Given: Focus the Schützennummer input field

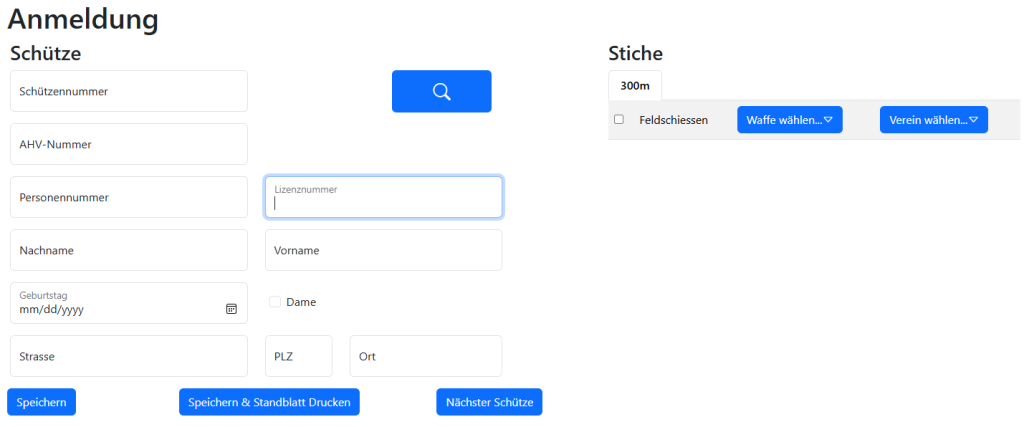Looking at the screenshot, I should click(x=129, y=91).
